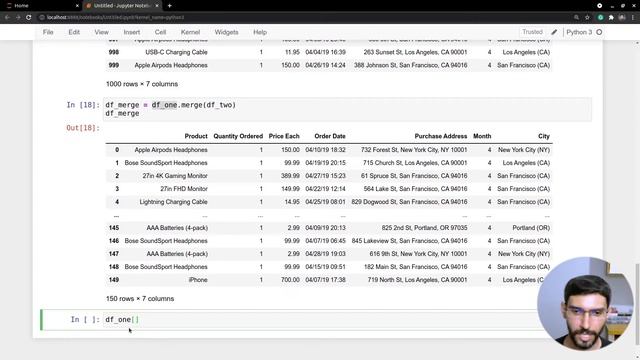Select the '27in FHD Monitor' cell
Screen dimensions: 640x360
pos(184,189)
